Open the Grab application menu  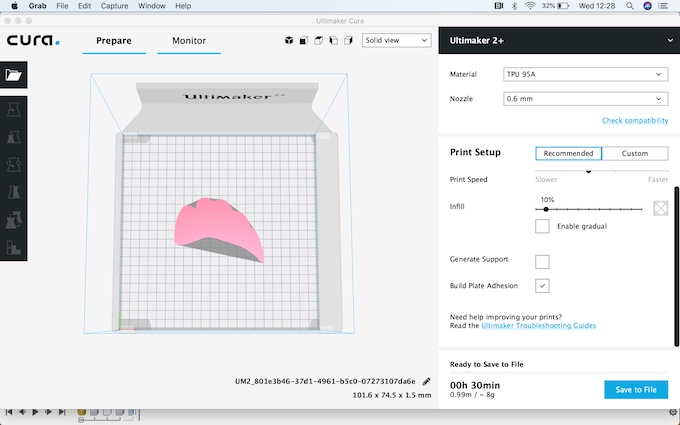point(38,6)
